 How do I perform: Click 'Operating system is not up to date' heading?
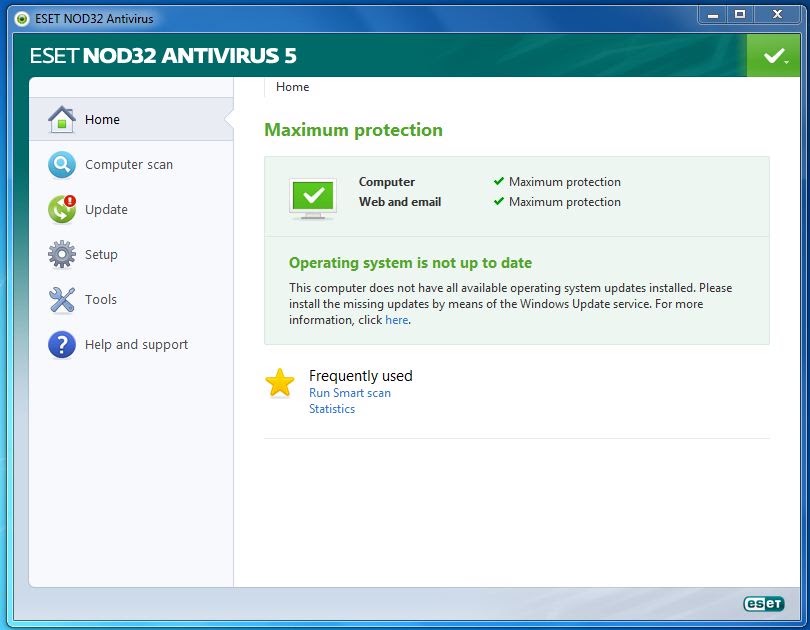[x=410, y=263]
